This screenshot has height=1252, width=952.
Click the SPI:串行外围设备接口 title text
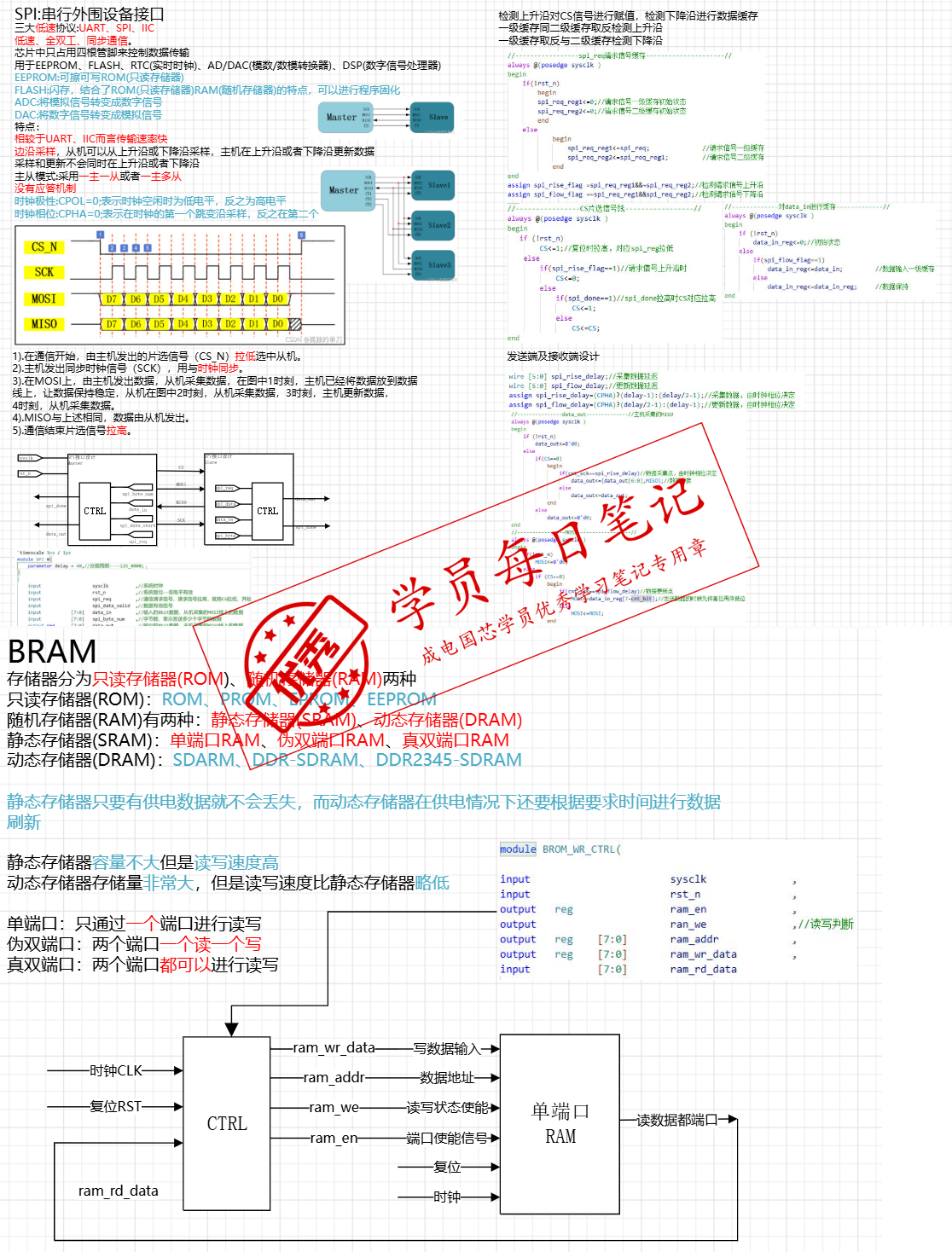[x=89, y=14]
